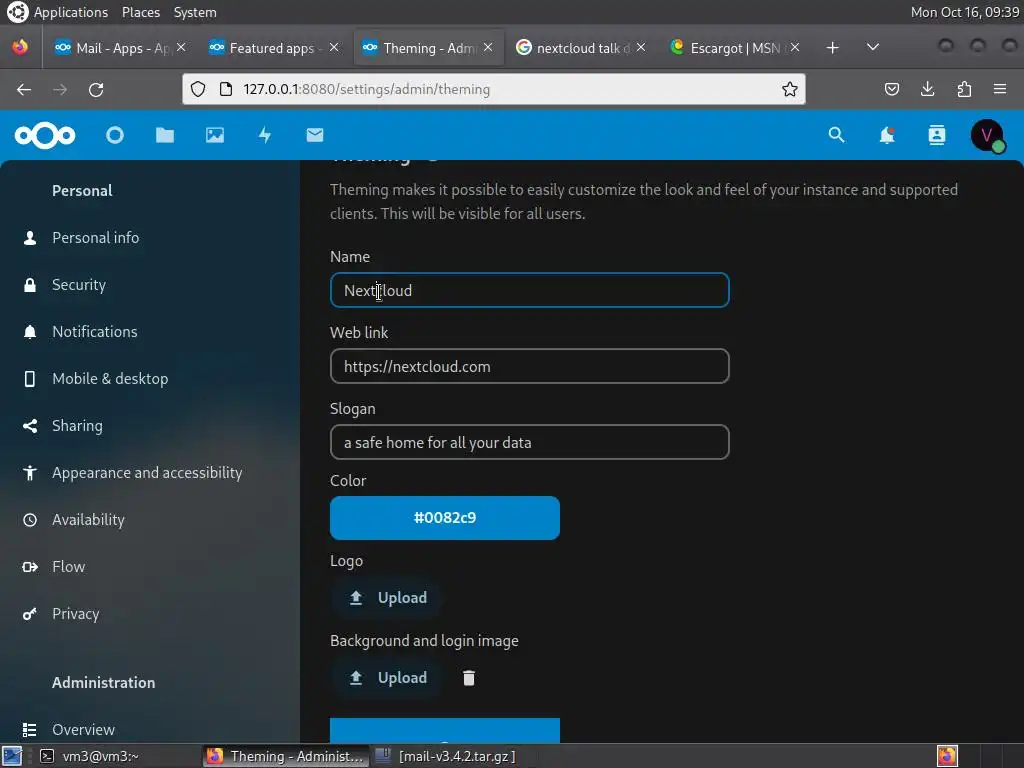Open a new browser tab
Viewport: 1024px width, 768px height.
pyautogui.click(x=832, y=48)
